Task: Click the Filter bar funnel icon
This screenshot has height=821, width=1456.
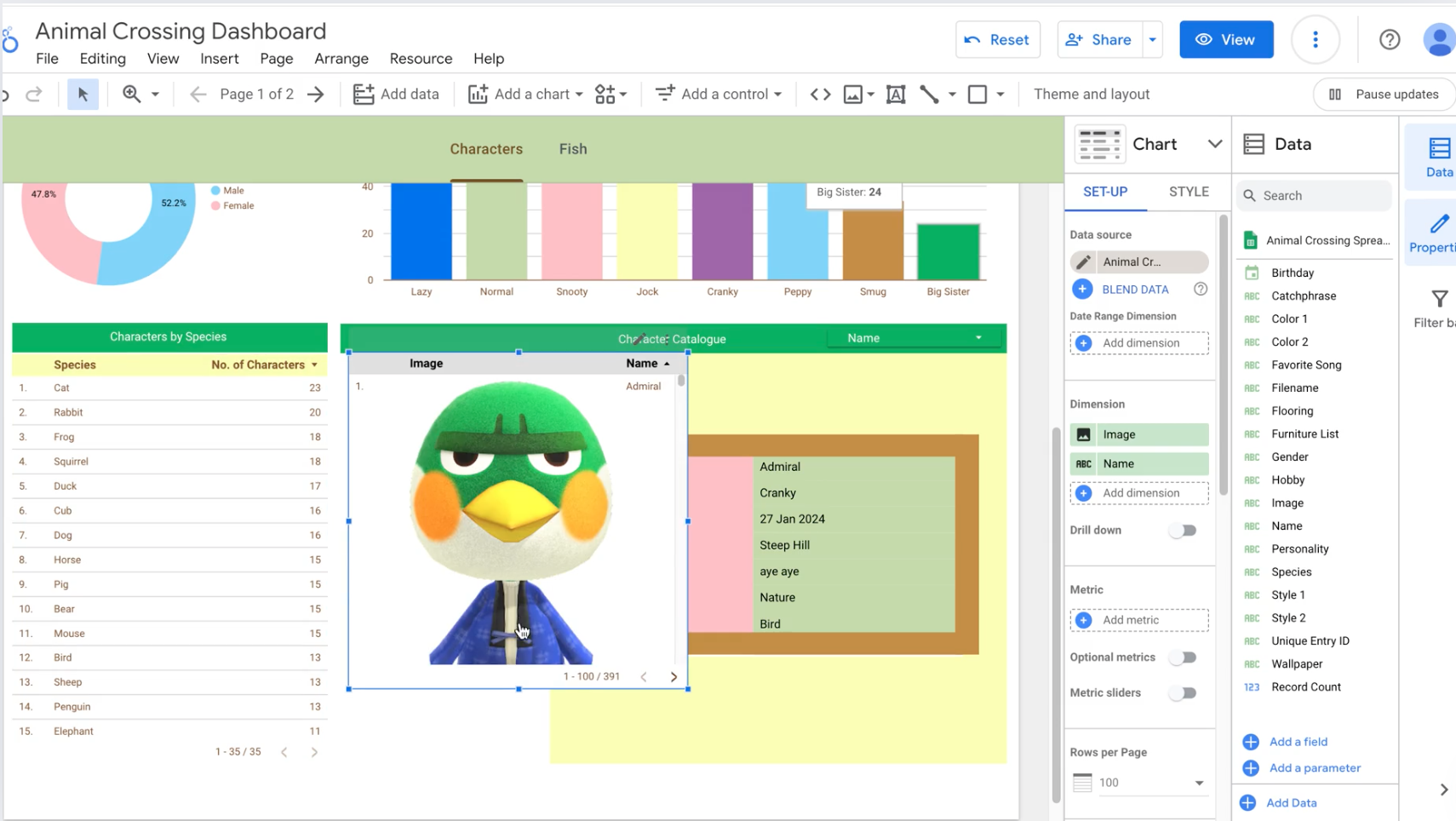Action: pos(1439,299)
